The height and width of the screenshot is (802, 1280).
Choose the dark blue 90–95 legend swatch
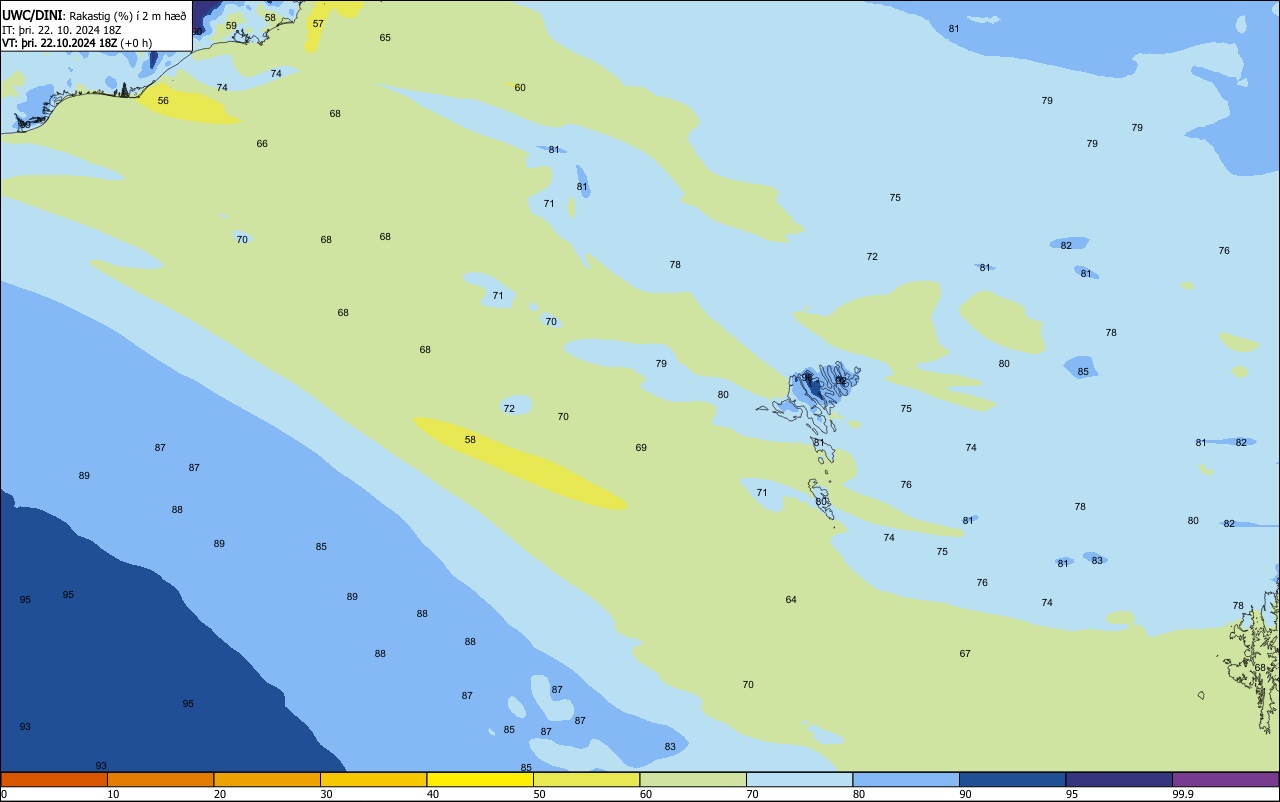tap(1012, 779)
